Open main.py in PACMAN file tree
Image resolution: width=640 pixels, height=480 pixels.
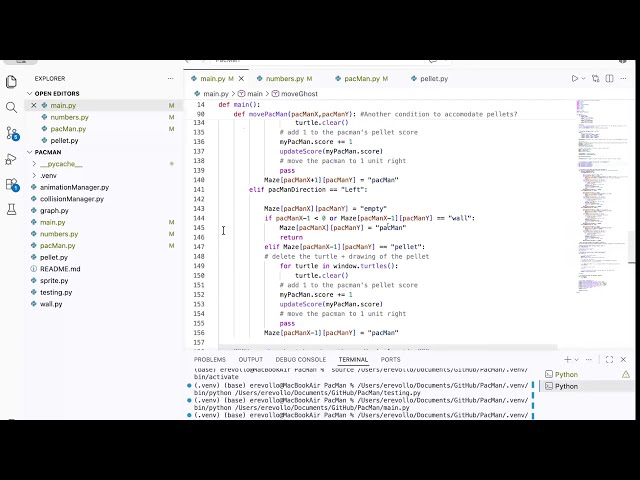[x=52, y=222]
